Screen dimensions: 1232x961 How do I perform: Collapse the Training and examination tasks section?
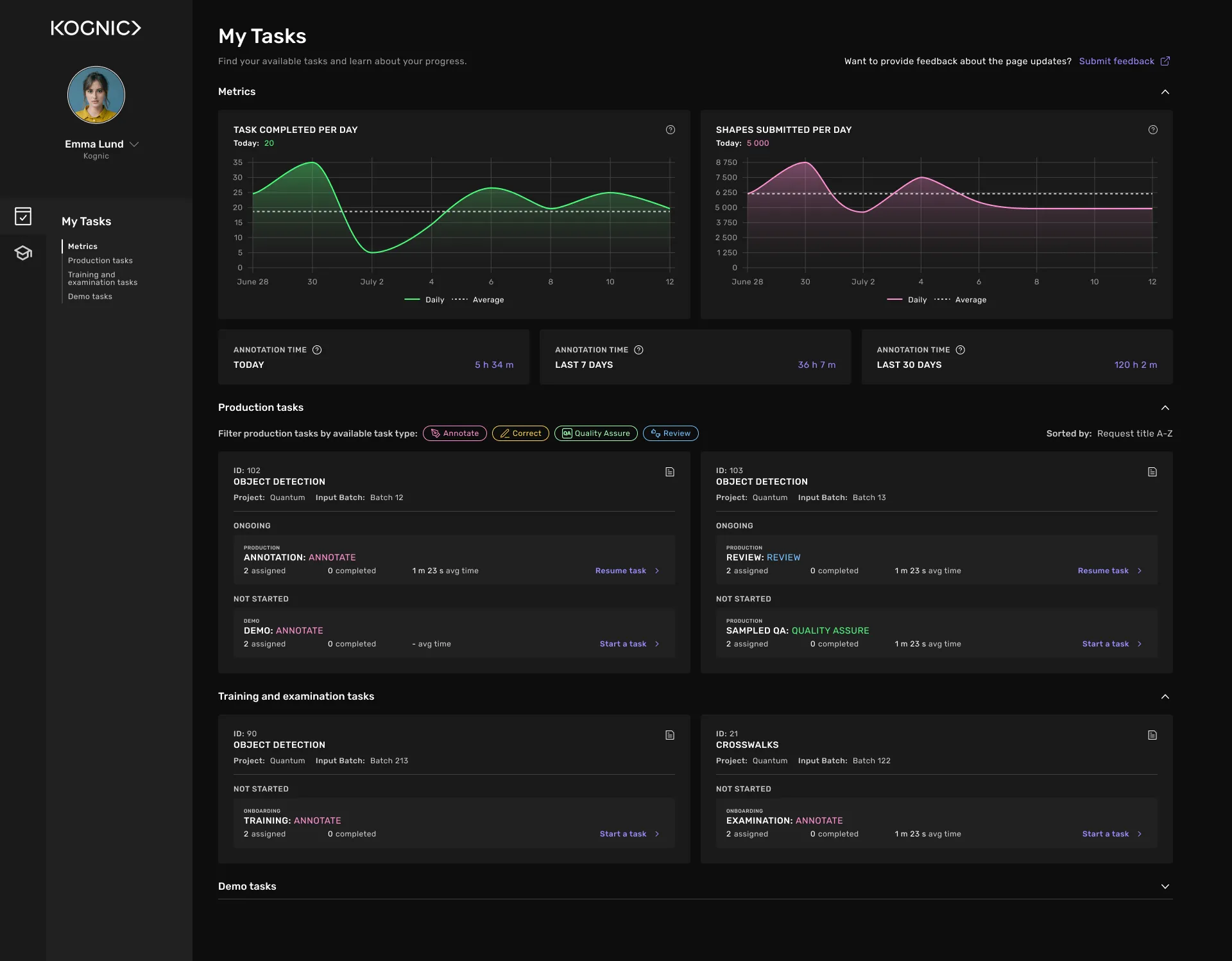(x=1165, y=697)
